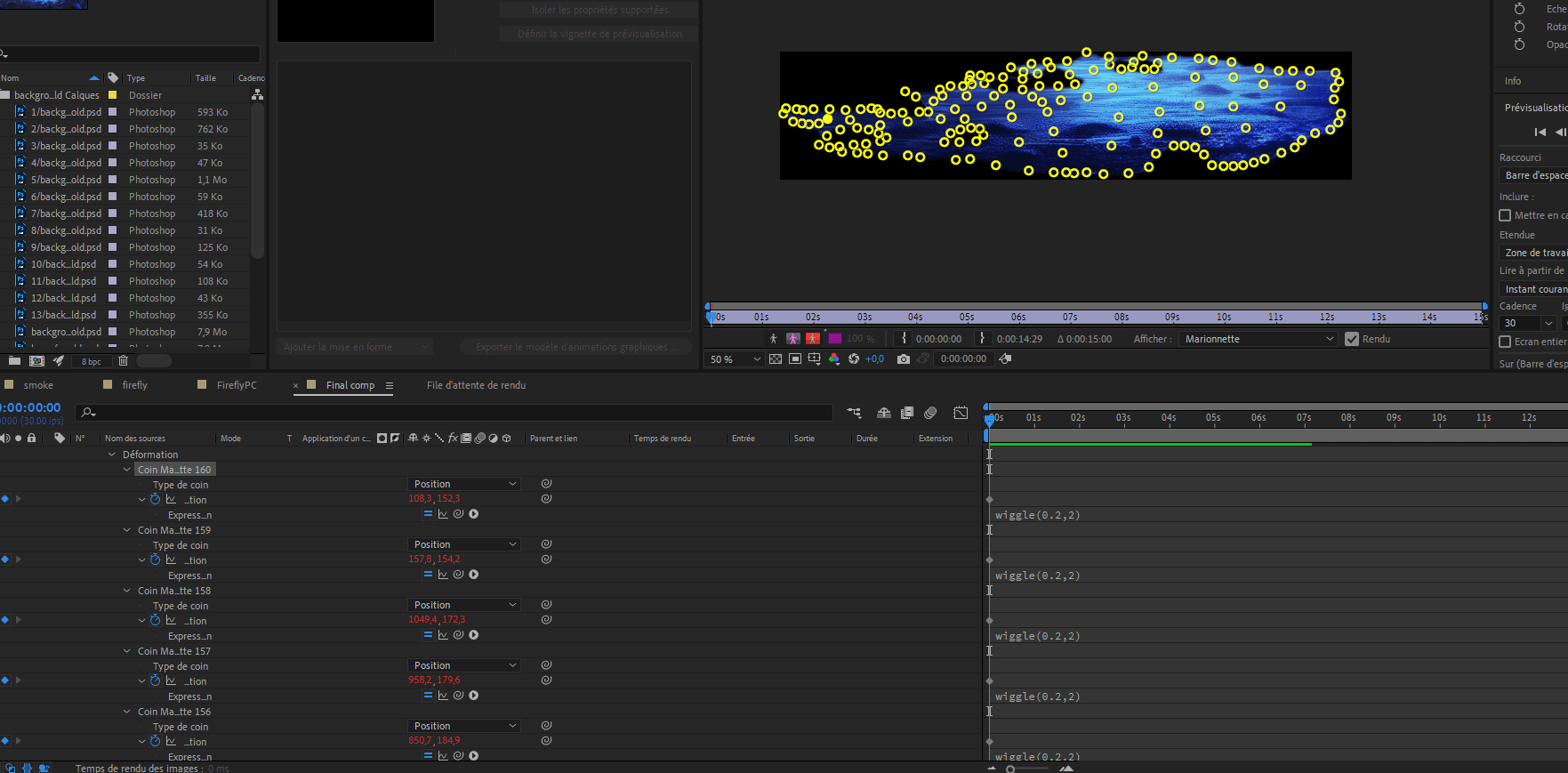Open the show channel RGB icon
Screen dimensions: 1568x773
pos(833,358)
